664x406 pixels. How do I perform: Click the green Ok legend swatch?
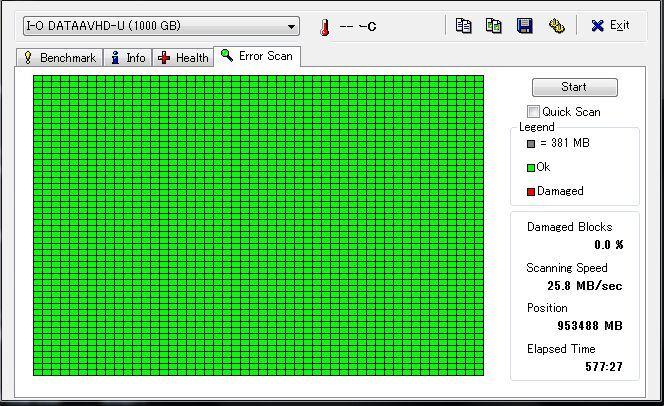click(531, 168)
